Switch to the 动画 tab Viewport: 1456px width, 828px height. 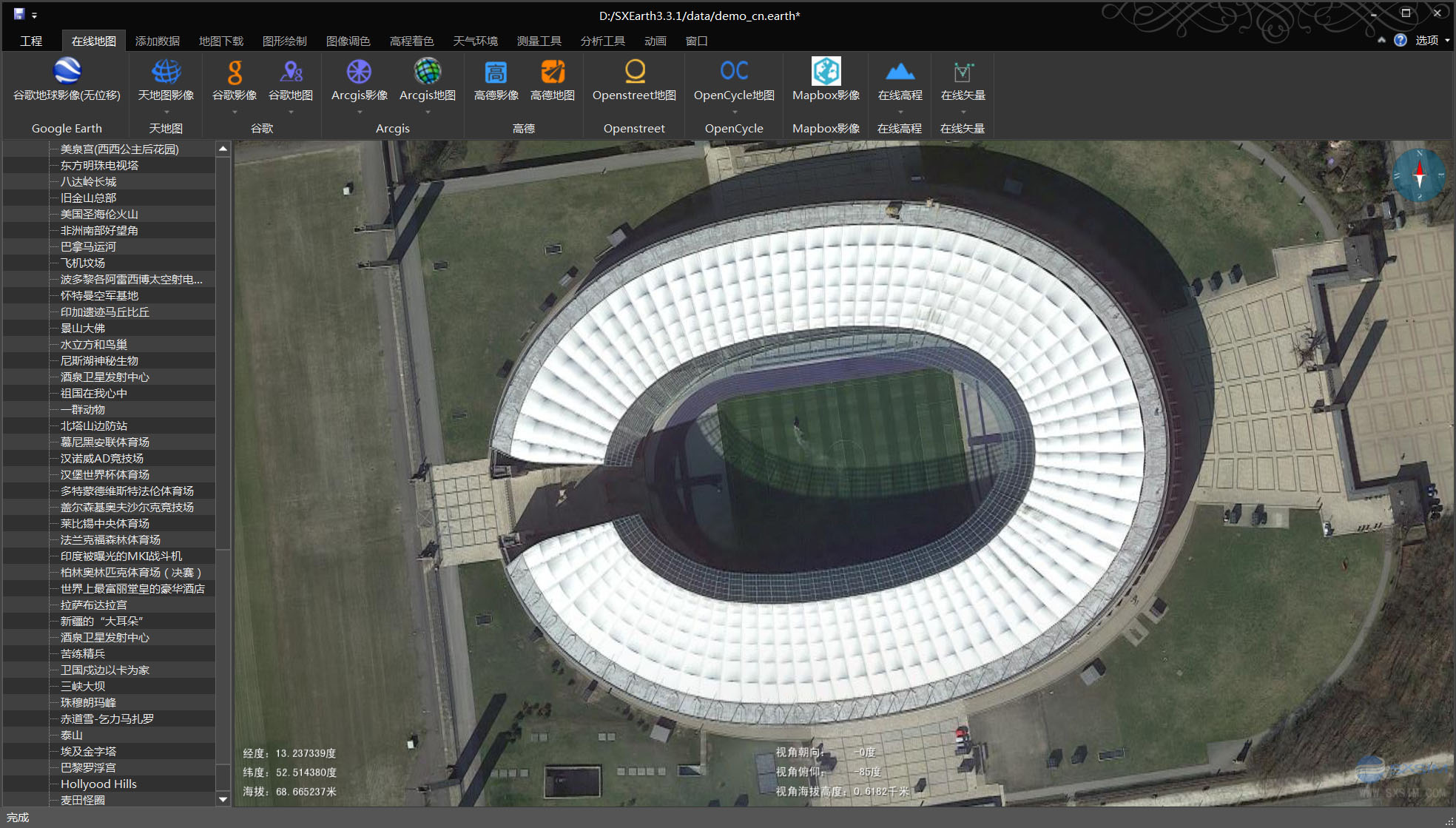pos(655,41)
